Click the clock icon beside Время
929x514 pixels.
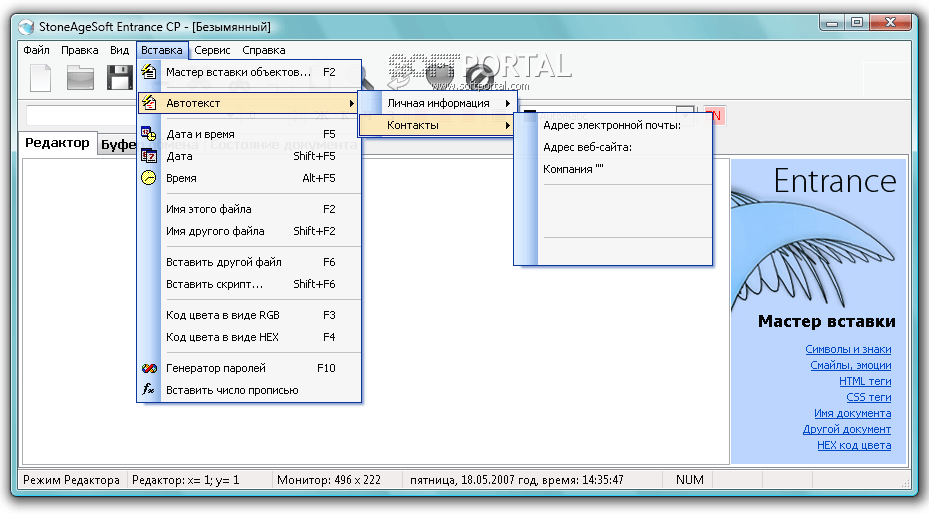(x=149, y=178)
